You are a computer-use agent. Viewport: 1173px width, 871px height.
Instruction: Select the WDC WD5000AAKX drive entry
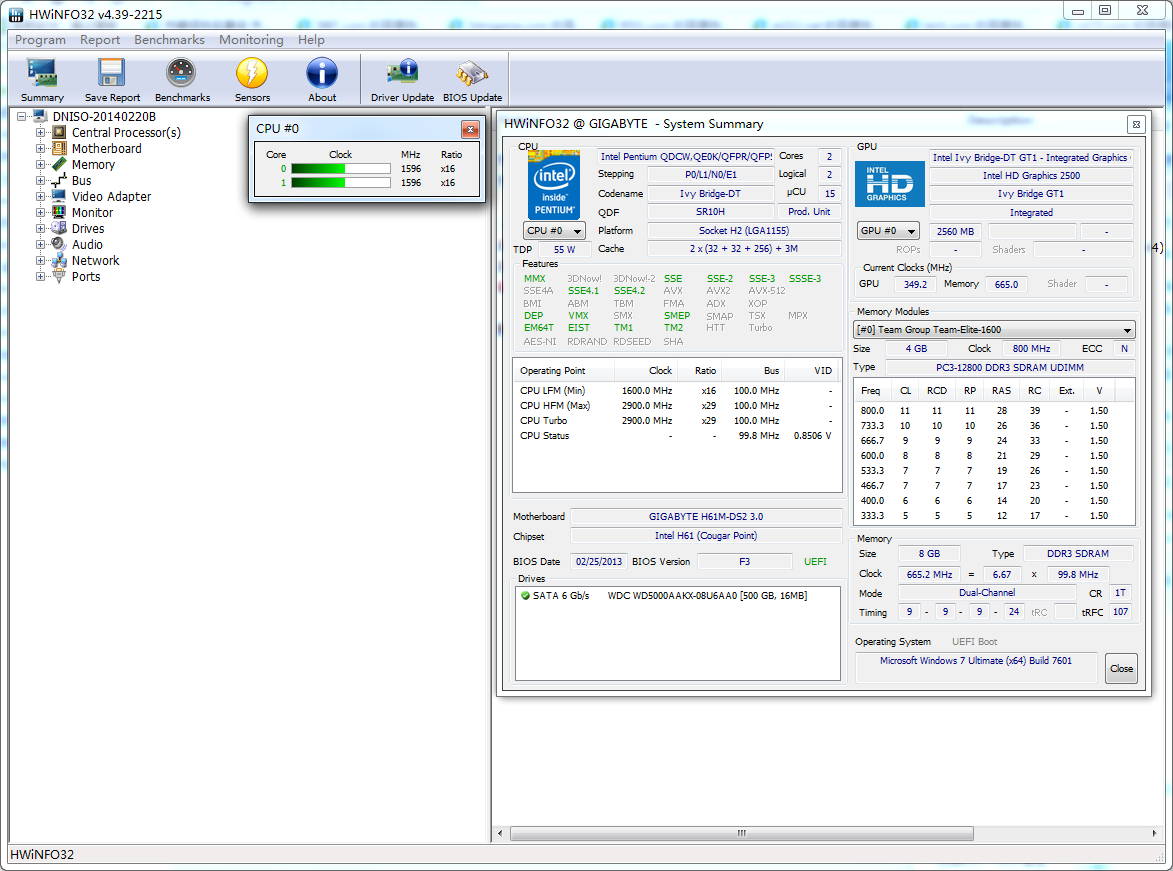click(x=707, y=596)
